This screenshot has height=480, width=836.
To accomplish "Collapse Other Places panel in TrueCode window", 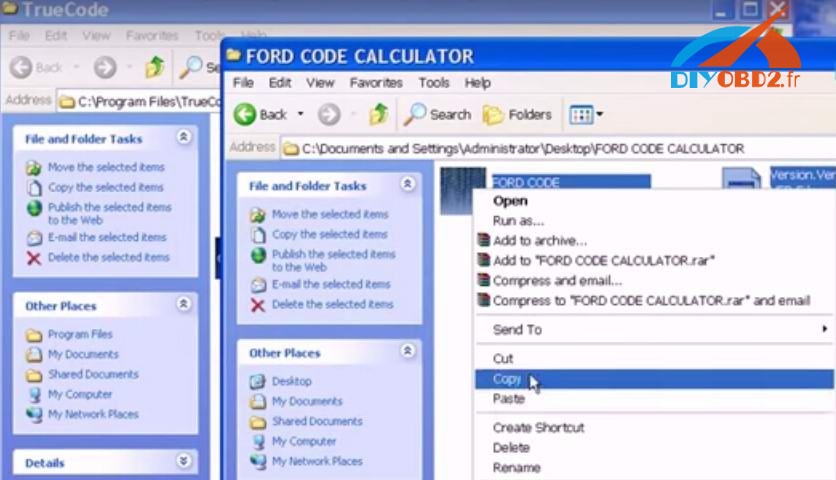I will coord(184,304).
